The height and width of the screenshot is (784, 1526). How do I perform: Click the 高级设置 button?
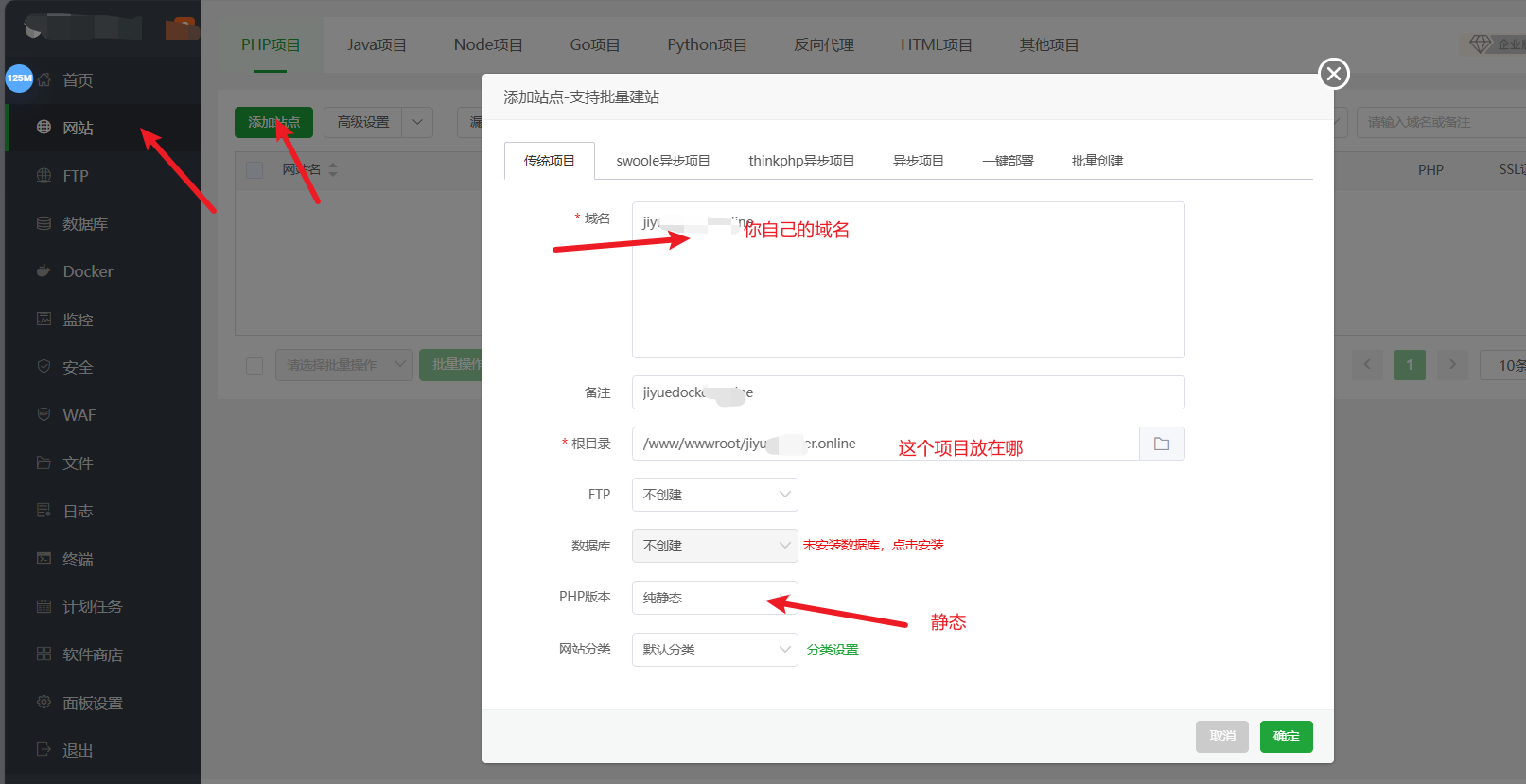click(363, 122)
